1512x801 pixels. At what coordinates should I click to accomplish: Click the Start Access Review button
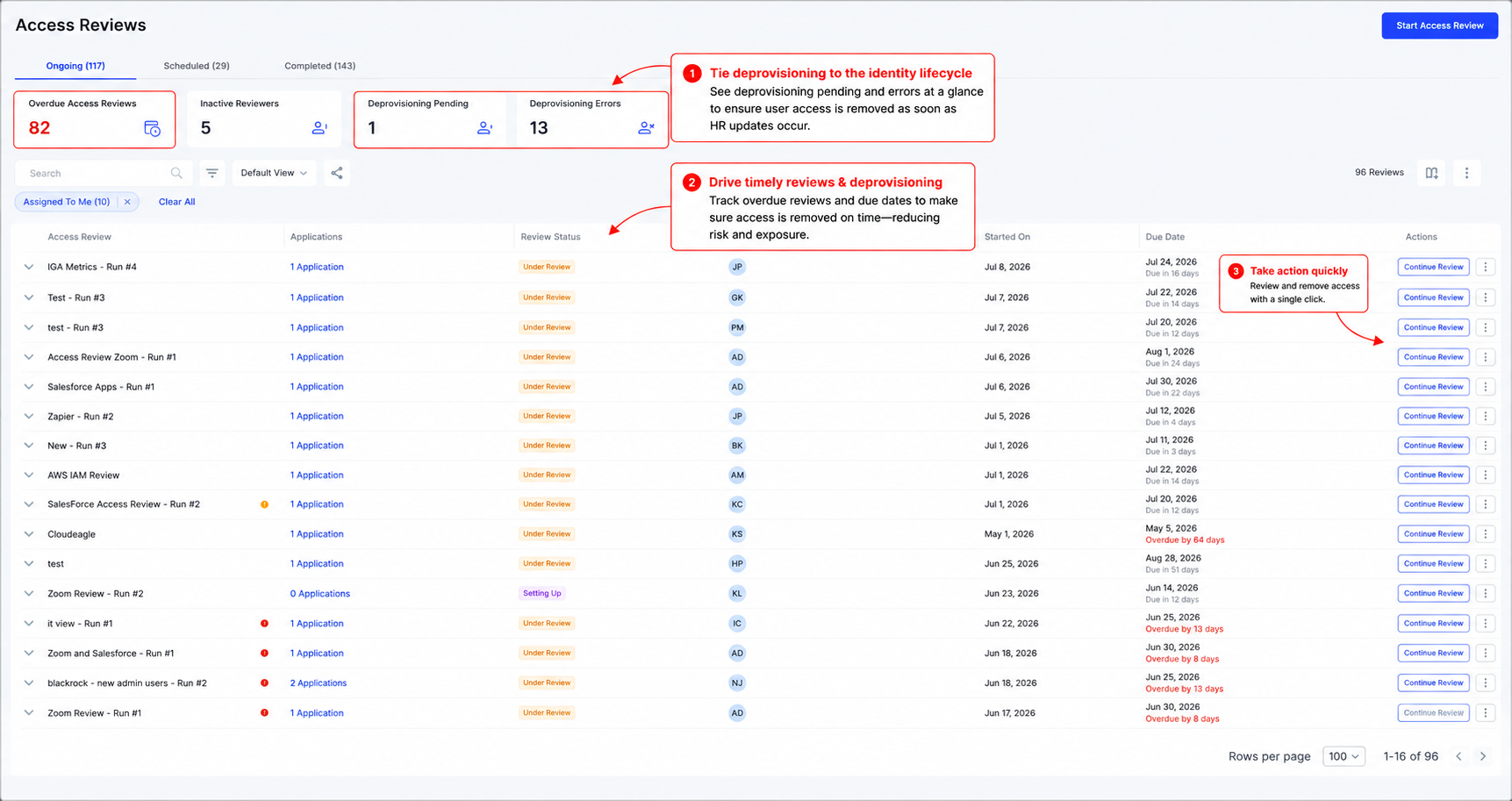pyautogui.click(x=1439, y=25)
